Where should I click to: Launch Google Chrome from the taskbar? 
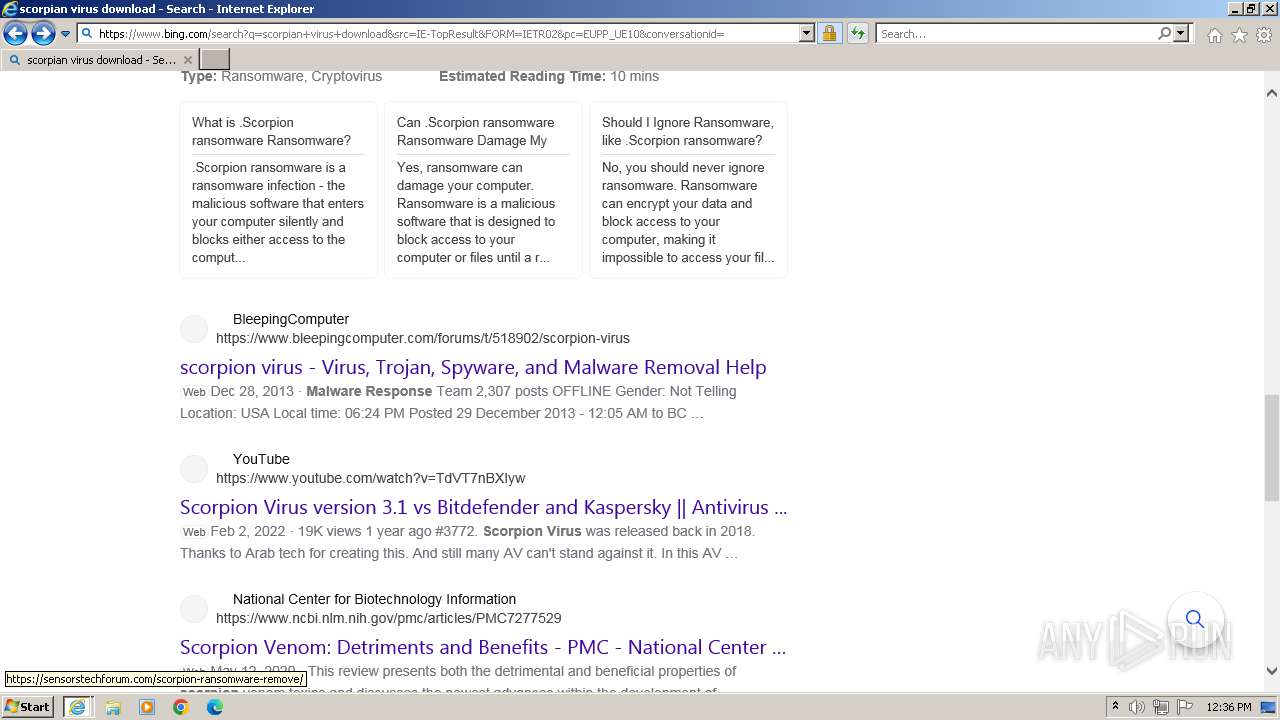click(181, 707)
